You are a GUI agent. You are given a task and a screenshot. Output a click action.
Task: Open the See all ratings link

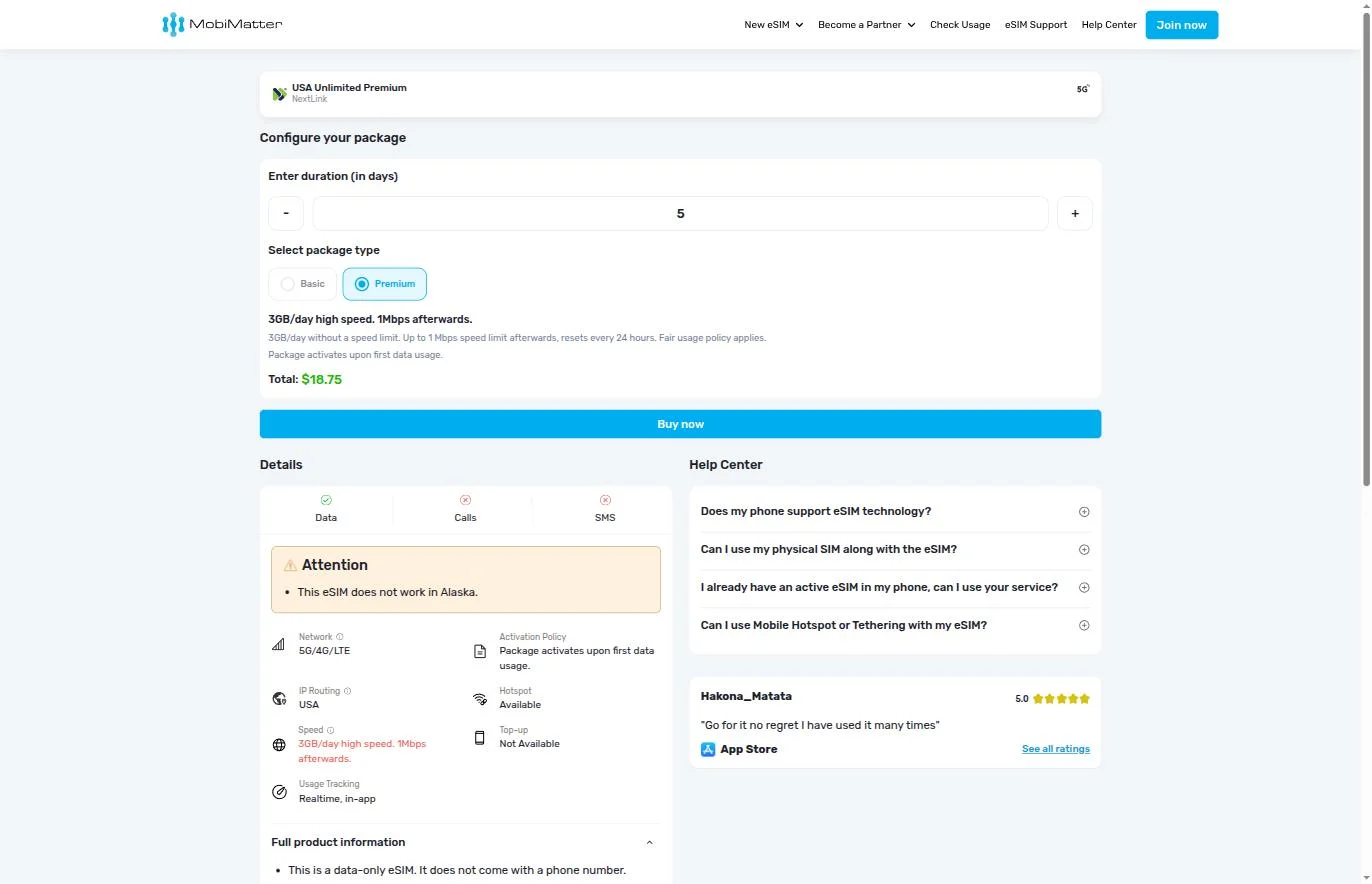(x=1056, y=749)
